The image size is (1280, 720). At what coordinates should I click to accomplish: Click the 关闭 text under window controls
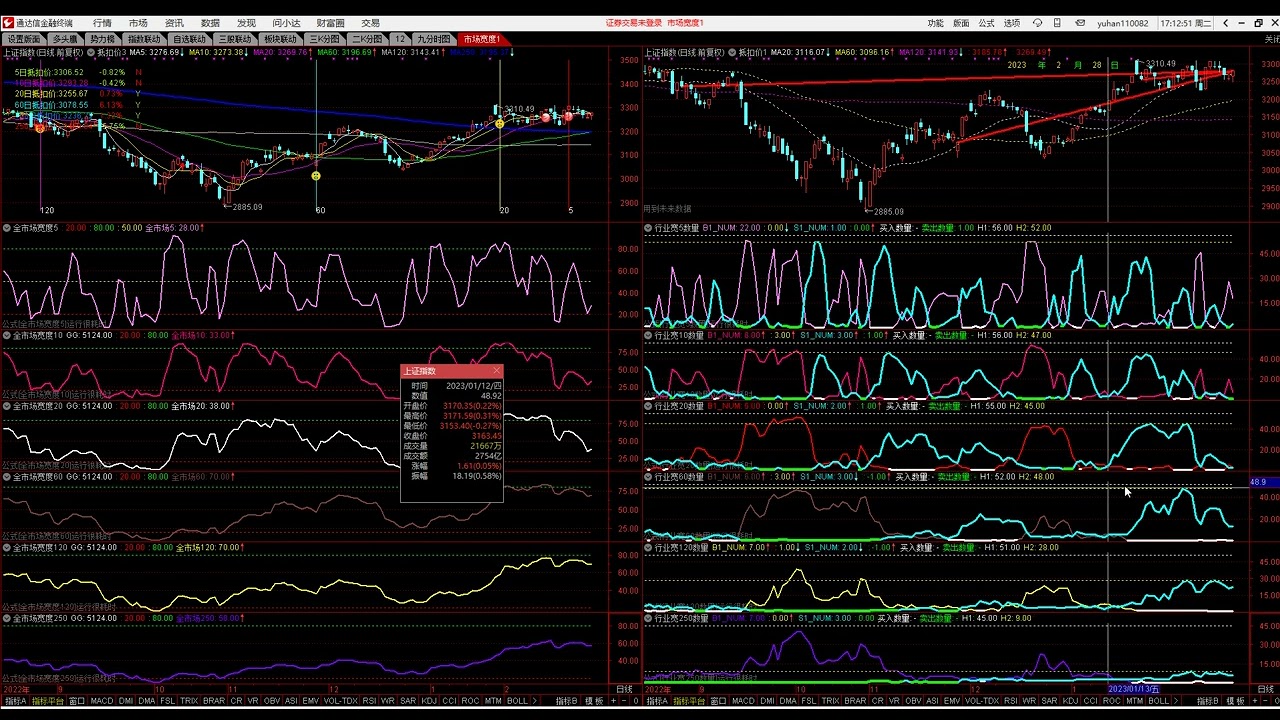click(1271, 39)
